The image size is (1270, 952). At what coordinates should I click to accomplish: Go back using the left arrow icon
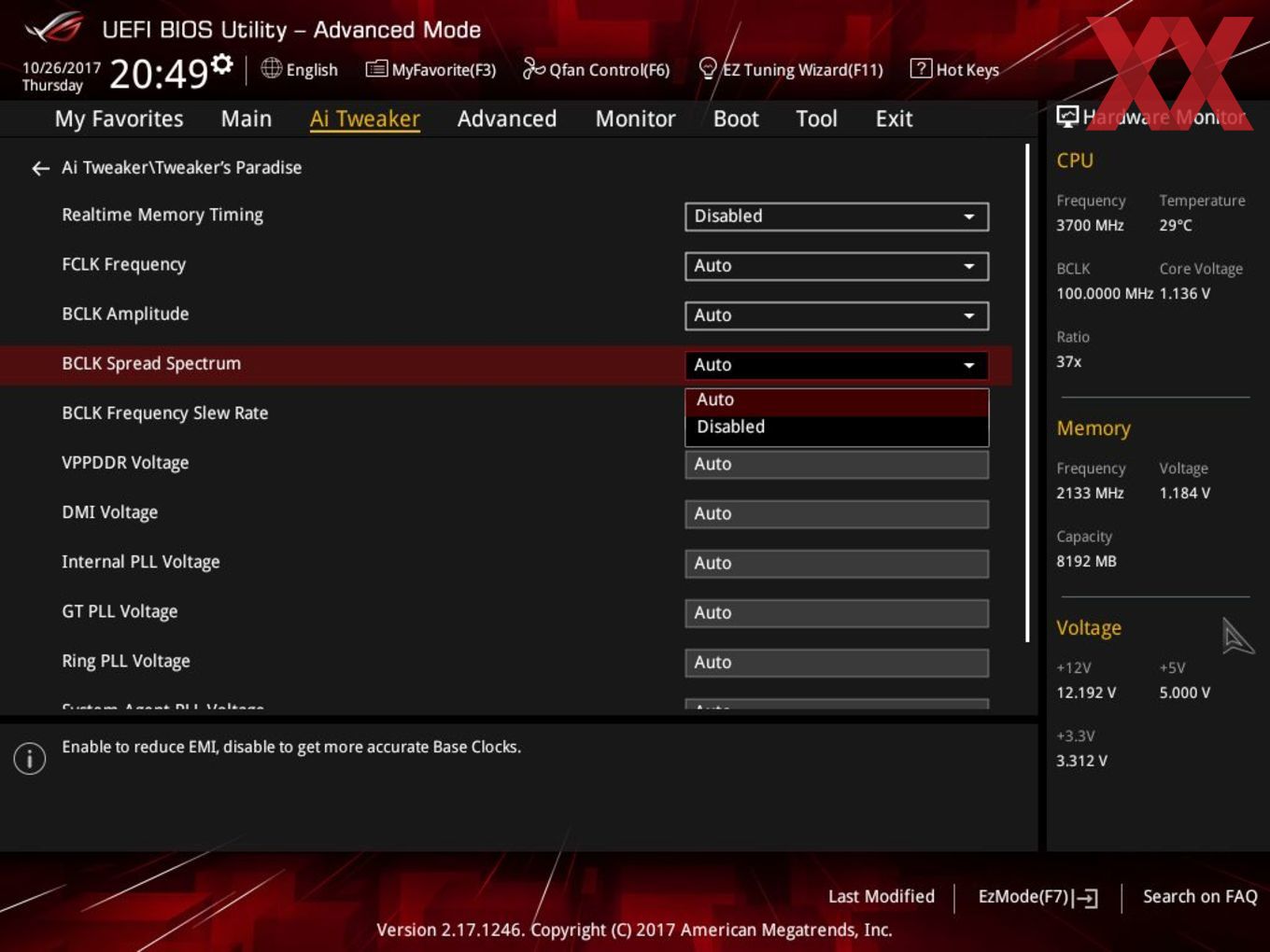pos(40,168)
